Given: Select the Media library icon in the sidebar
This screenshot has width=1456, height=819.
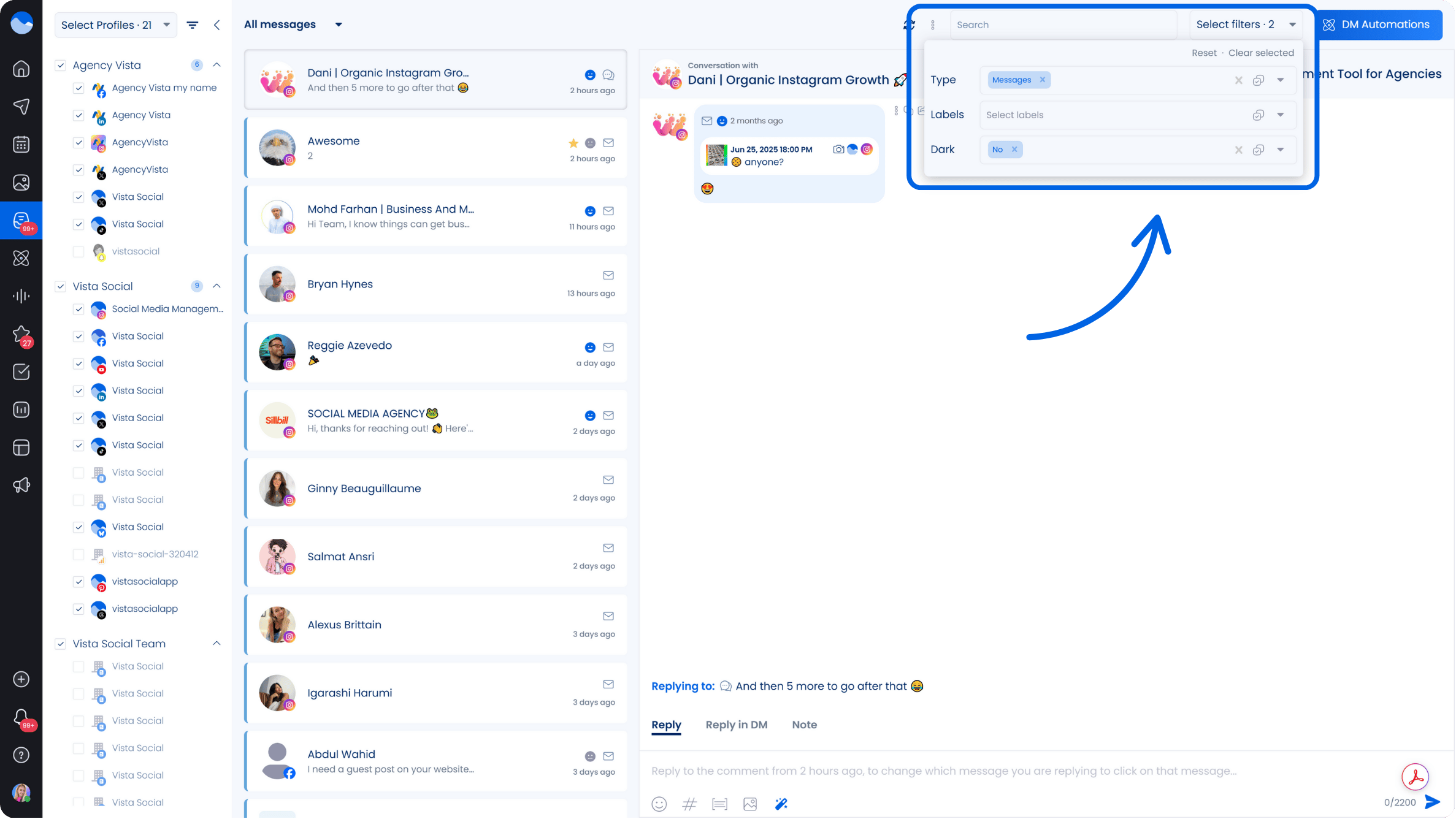Looking at the screenshot, I should 21,182.
